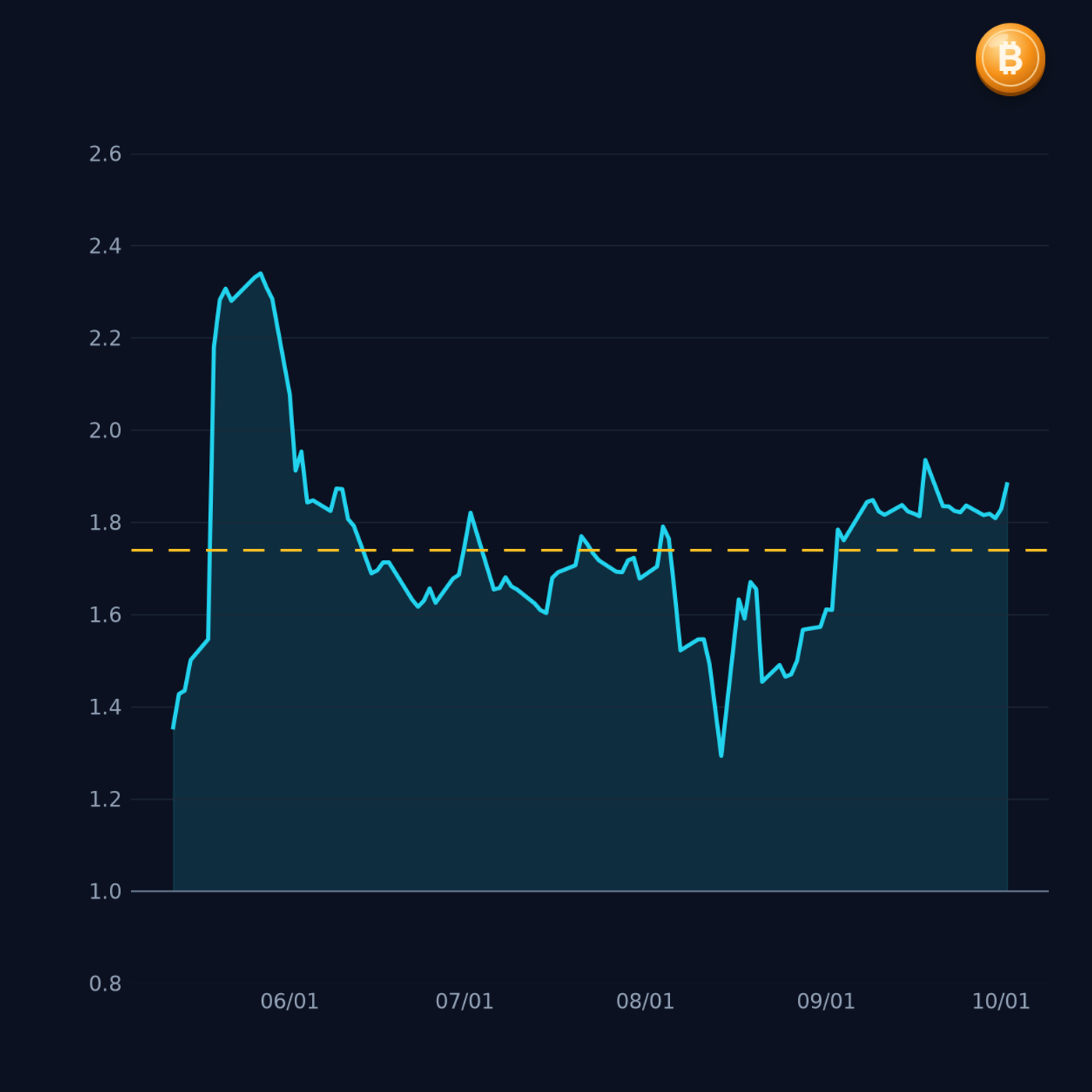This screenshot has width=1092, height=1092.
Task: Click the 2.4 y-axis value
Action: pyautogui.click(x=105, y=246)
